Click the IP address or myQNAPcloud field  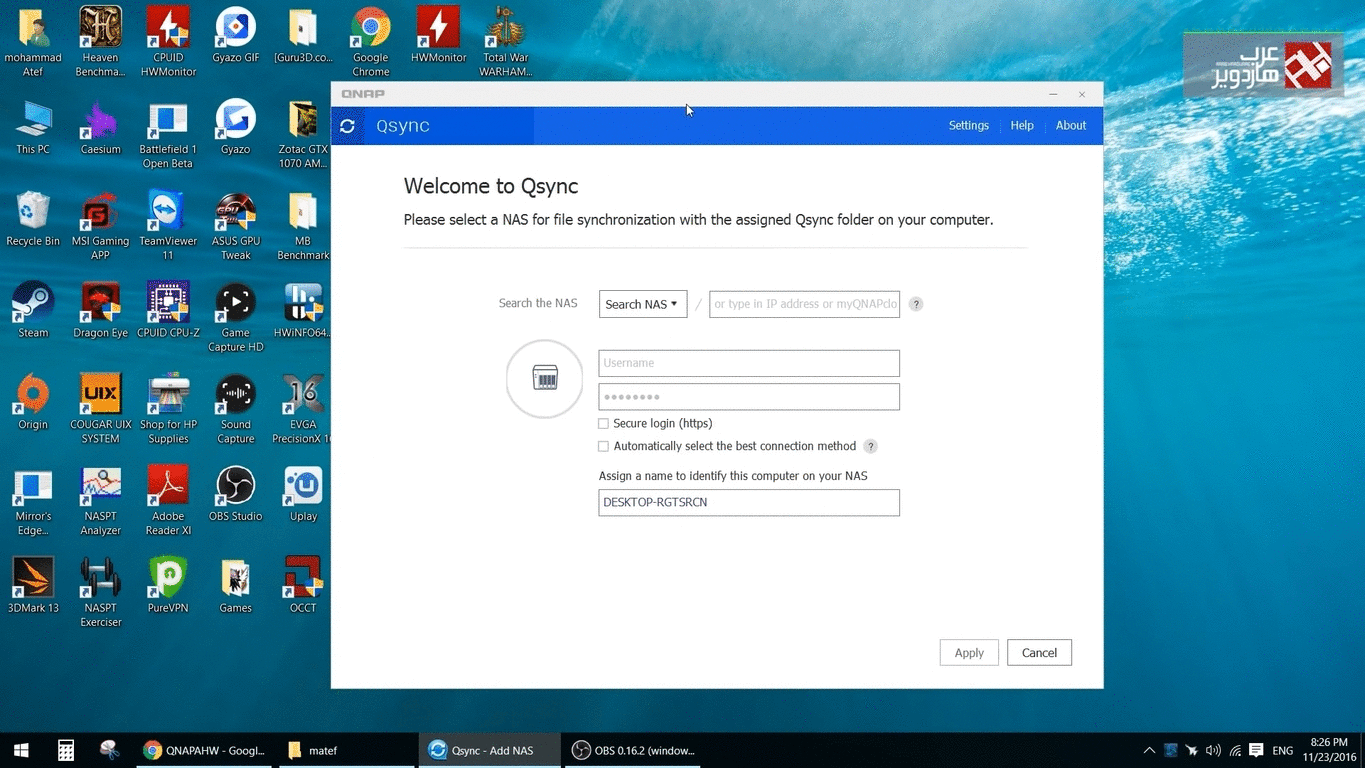(x=804, y=304)
